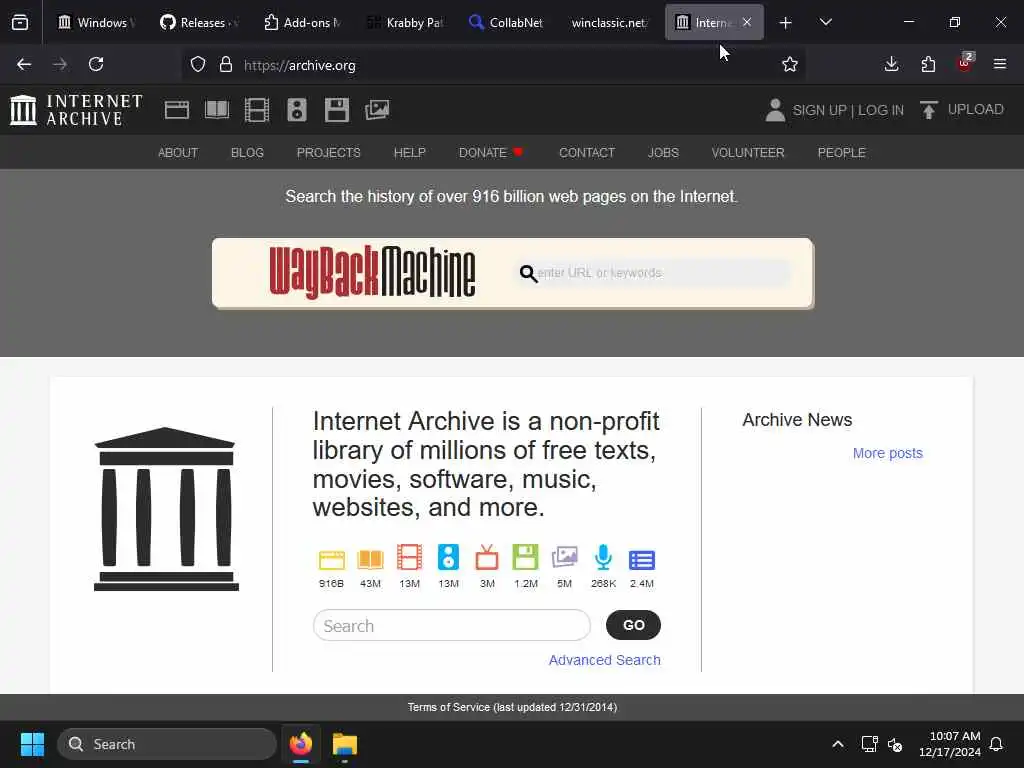
Task: Reload the archive.org page
Action: click(x=96, y=64)
